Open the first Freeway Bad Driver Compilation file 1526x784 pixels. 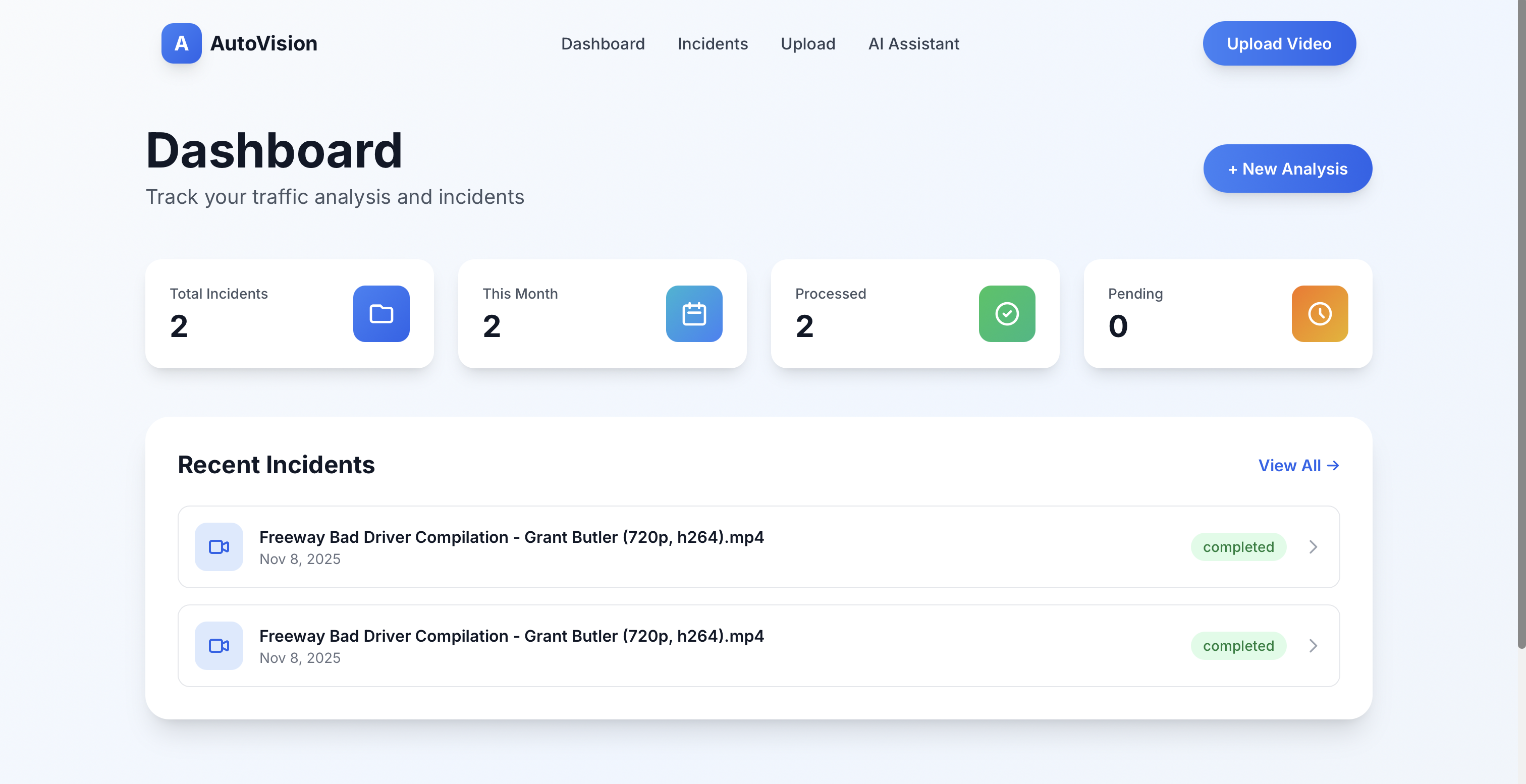point(511,537)
